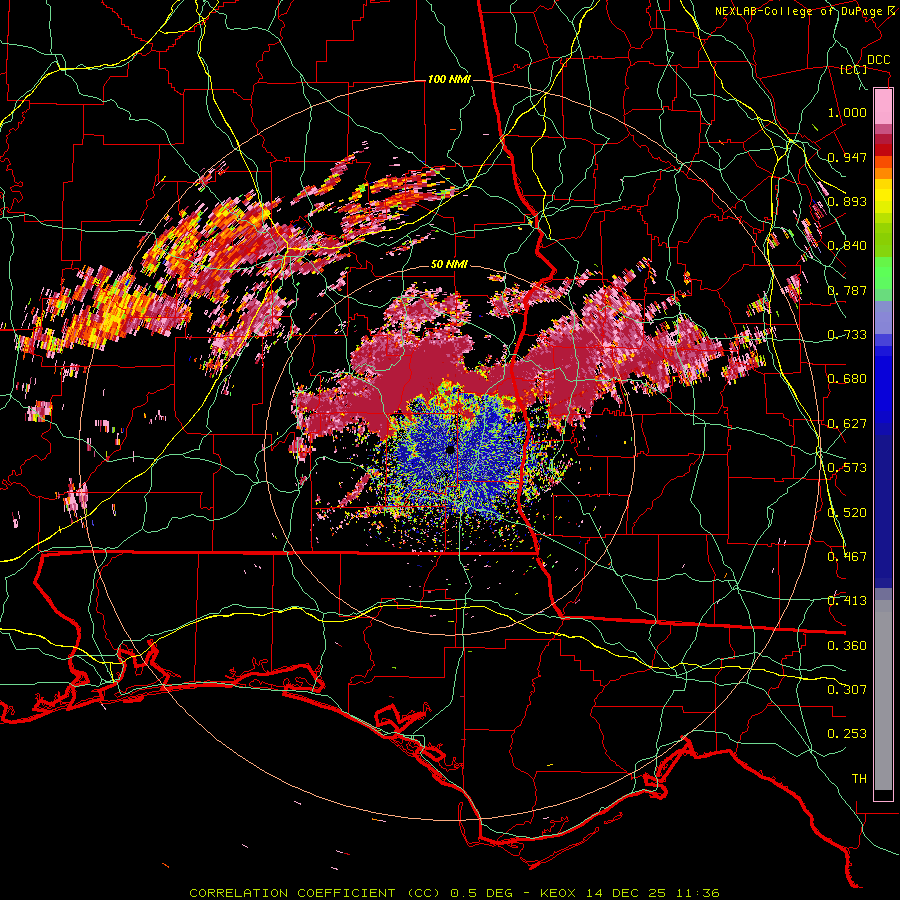This screenshot has height=900, width=900.
Task: Click the [CC] units label
Action: 854,69
